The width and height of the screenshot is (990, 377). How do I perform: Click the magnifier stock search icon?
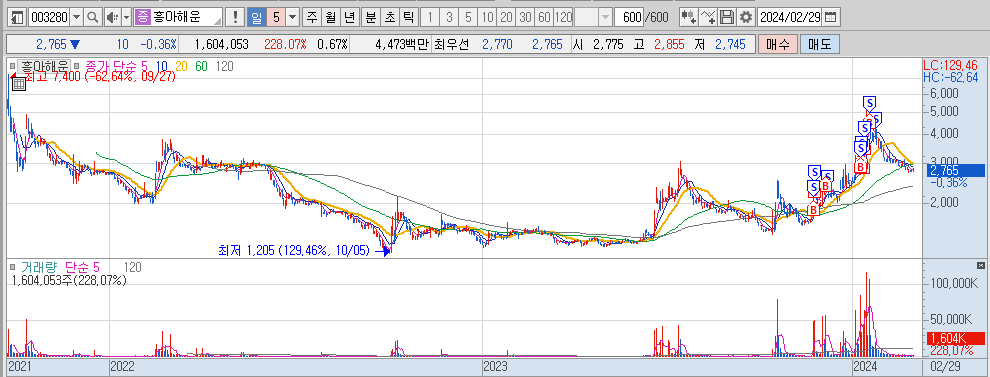pyautogui.click(x=93, y=17)
